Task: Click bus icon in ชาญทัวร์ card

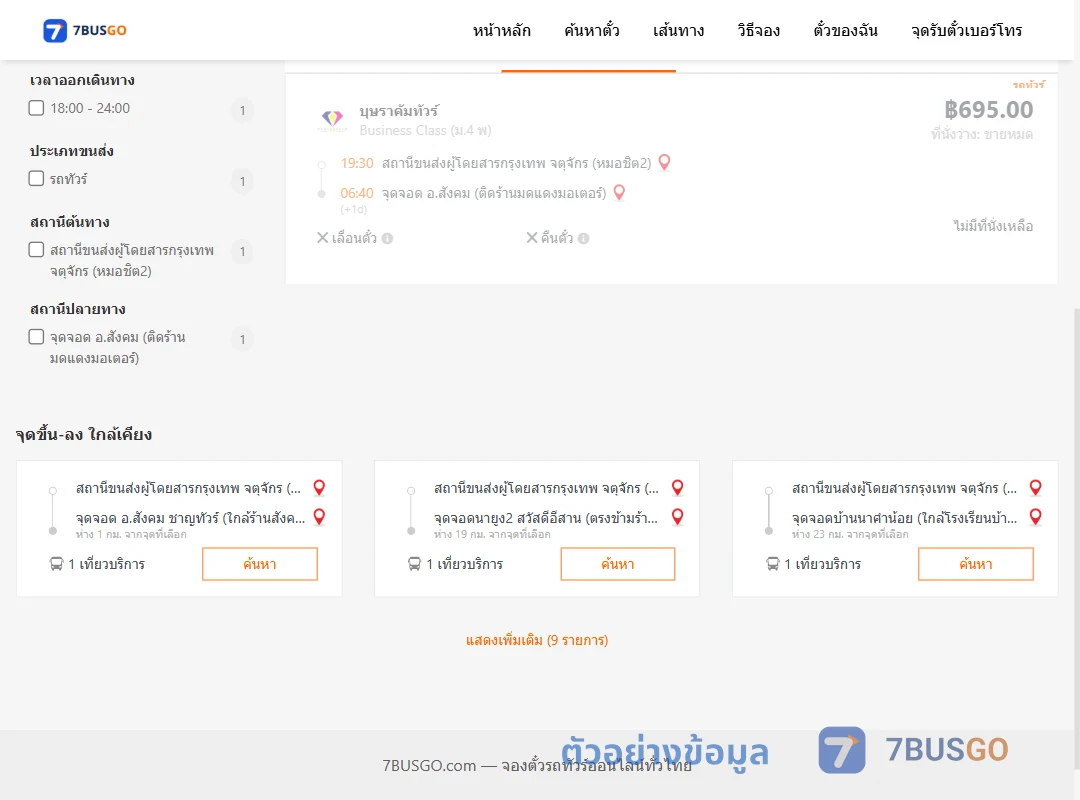Action: (x=56, y=564)
